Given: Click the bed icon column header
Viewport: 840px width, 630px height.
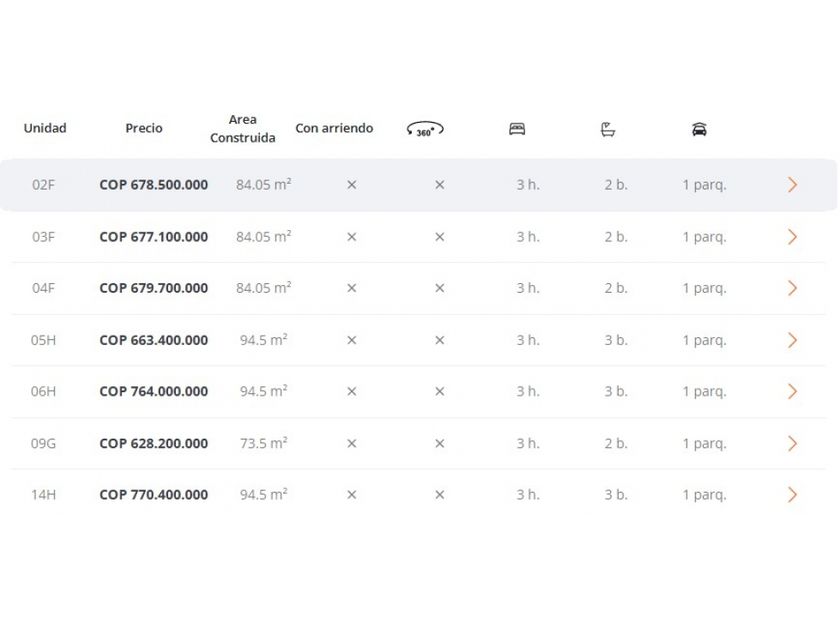Looking at the screenshot, I should point(517,129).
